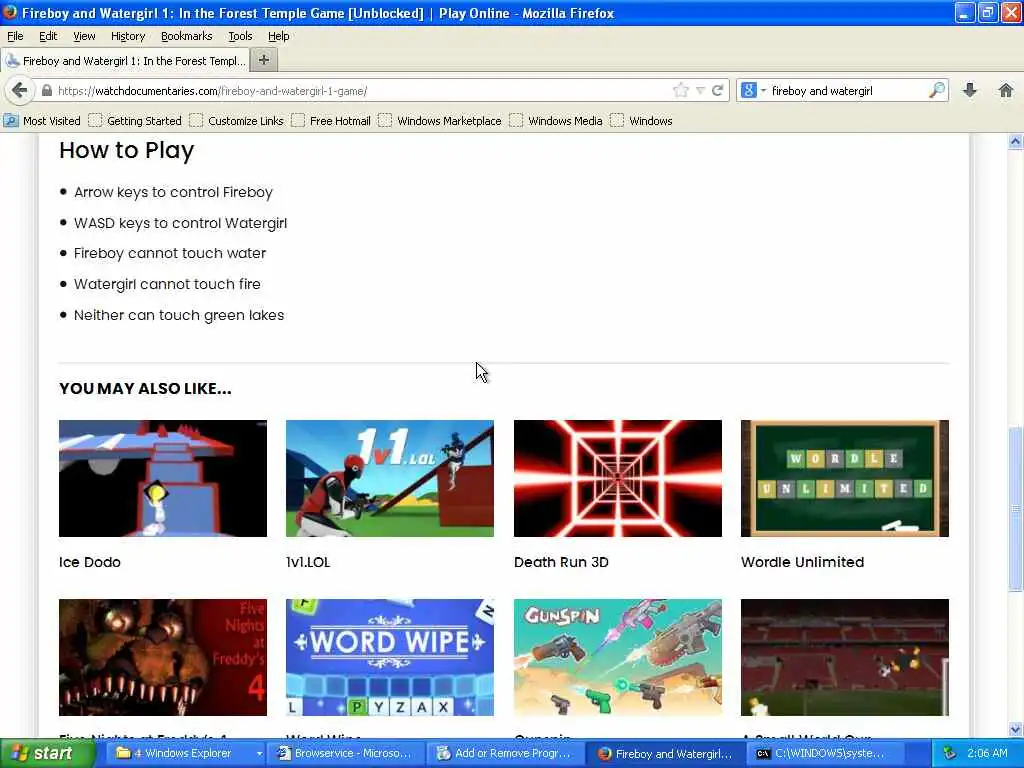Open the Ice Dodo game thumbnail
Image resolution: width=1024 pixels, height=768 pixels.
[x=163, y=478]
